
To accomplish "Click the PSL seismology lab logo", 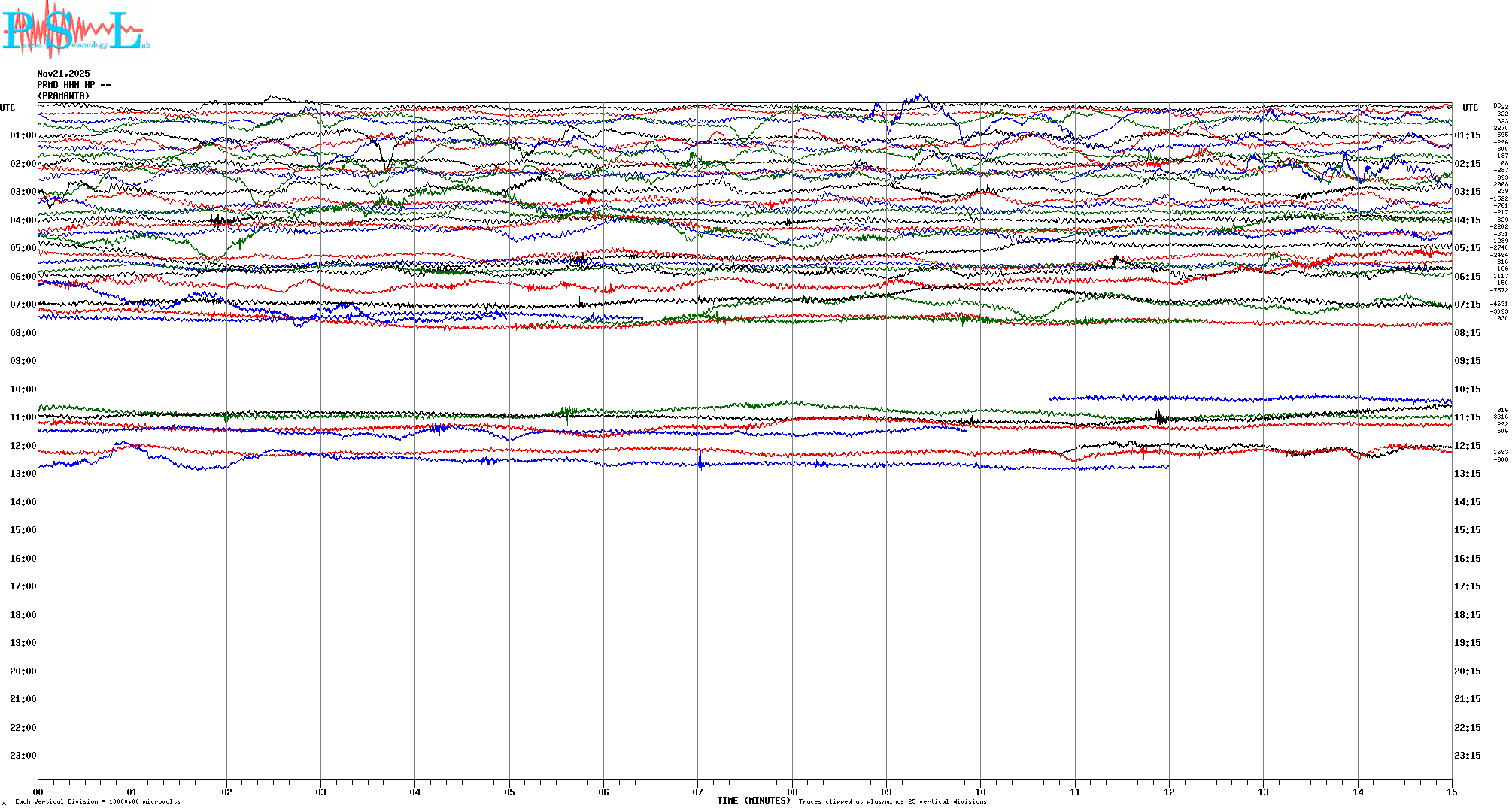I will 75,30.
